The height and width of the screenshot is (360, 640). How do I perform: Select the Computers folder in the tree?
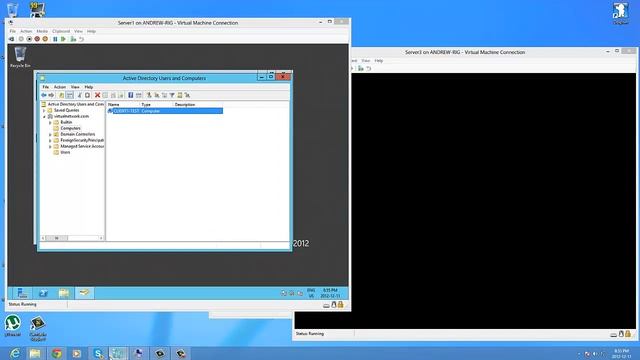click(x=70, y=128)
